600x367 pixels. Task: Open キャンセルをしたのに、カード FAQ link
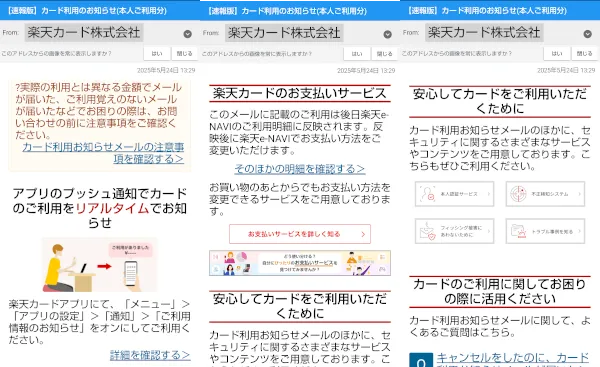coord(513,359)
